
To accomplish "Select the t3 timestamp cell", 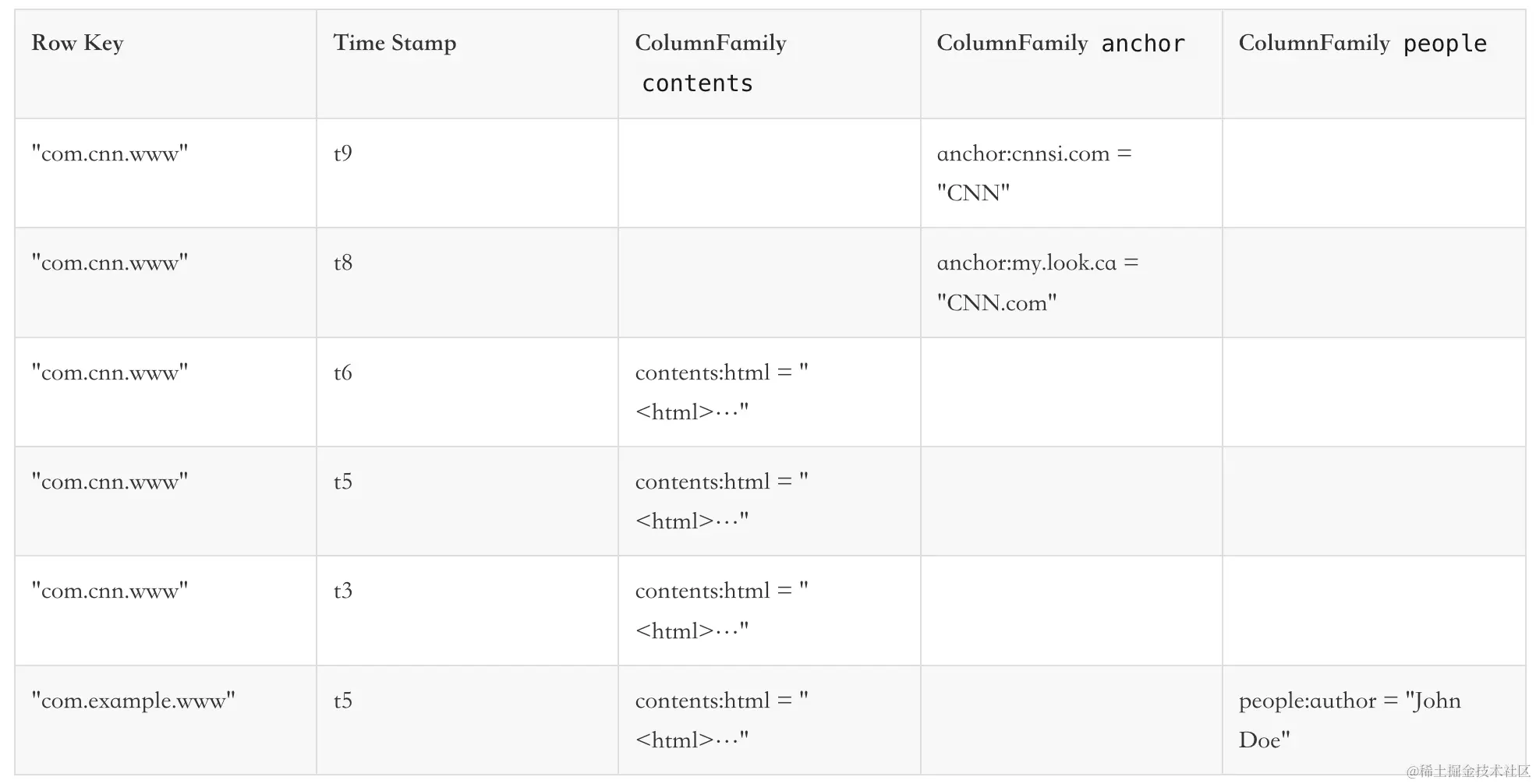I will point(343,592).
